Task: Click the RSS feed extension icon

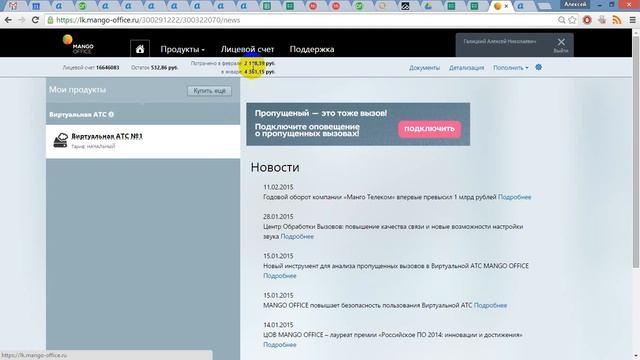Action: 617,20
